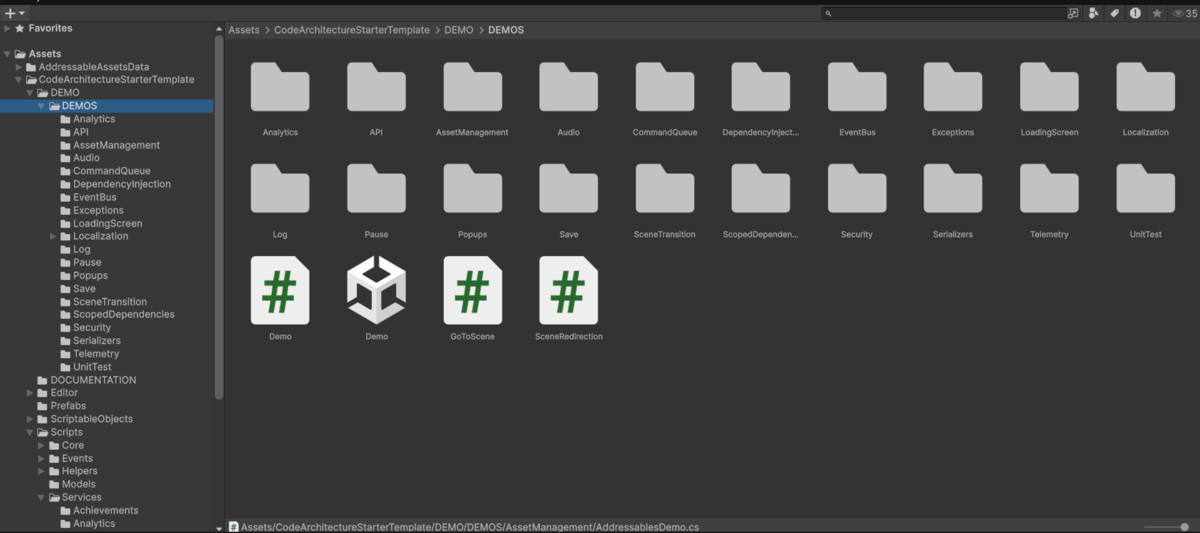Click DEMOS at the breadcrumb end
Viewport: 1200px width, 533px height.
(x=506, y=31)
